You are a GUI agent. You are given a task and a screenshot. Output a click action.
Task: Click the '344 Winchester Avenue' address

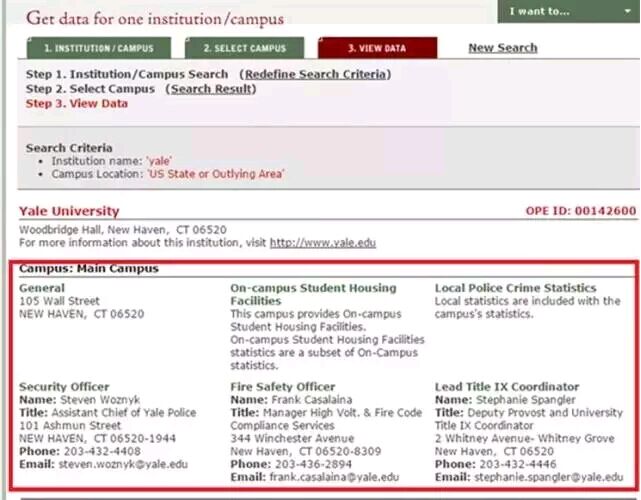tap(292, 439)
